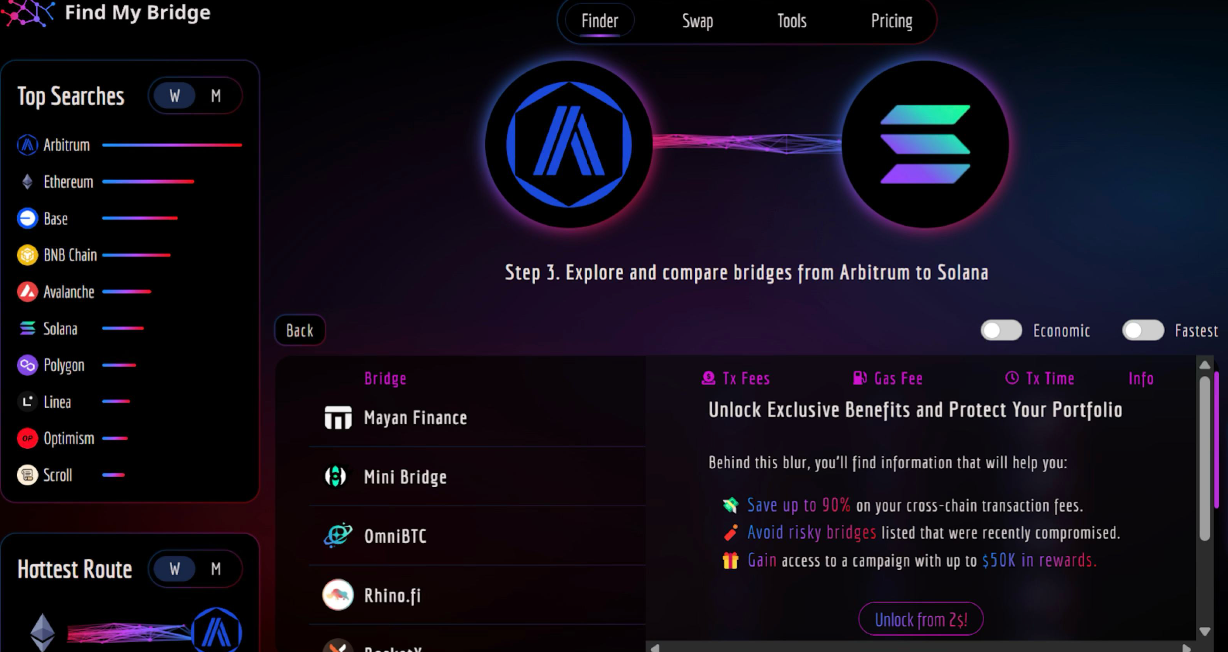Screen dimensions: 1228x652
Task: Open the Swap tab
Action: [x=697, y=21]
